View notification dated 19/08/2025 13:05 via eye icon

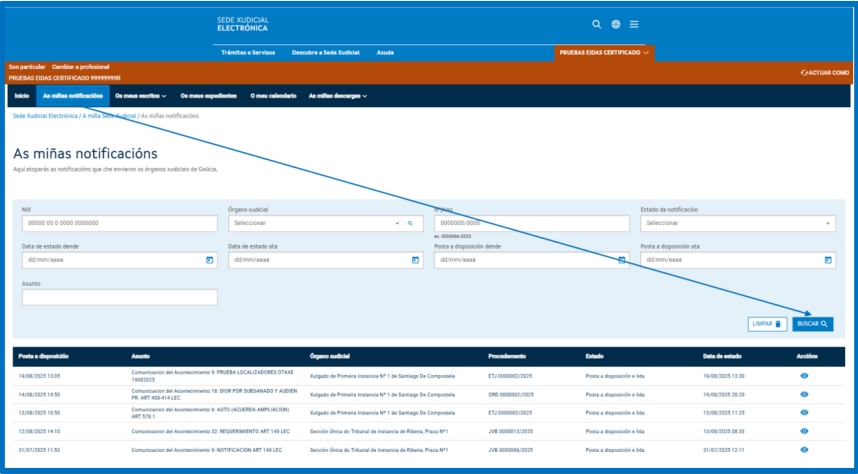point(804,375)
